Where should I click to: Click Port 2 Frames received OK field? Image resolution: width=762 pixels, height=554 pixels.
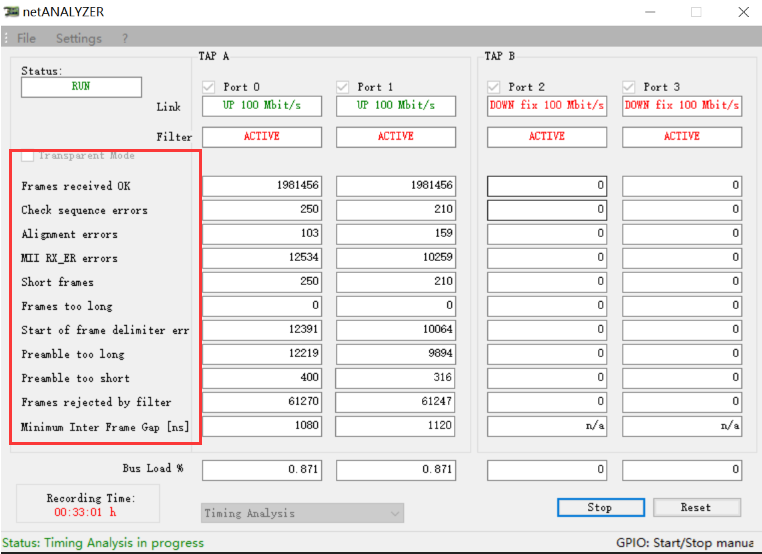point(547,186)
